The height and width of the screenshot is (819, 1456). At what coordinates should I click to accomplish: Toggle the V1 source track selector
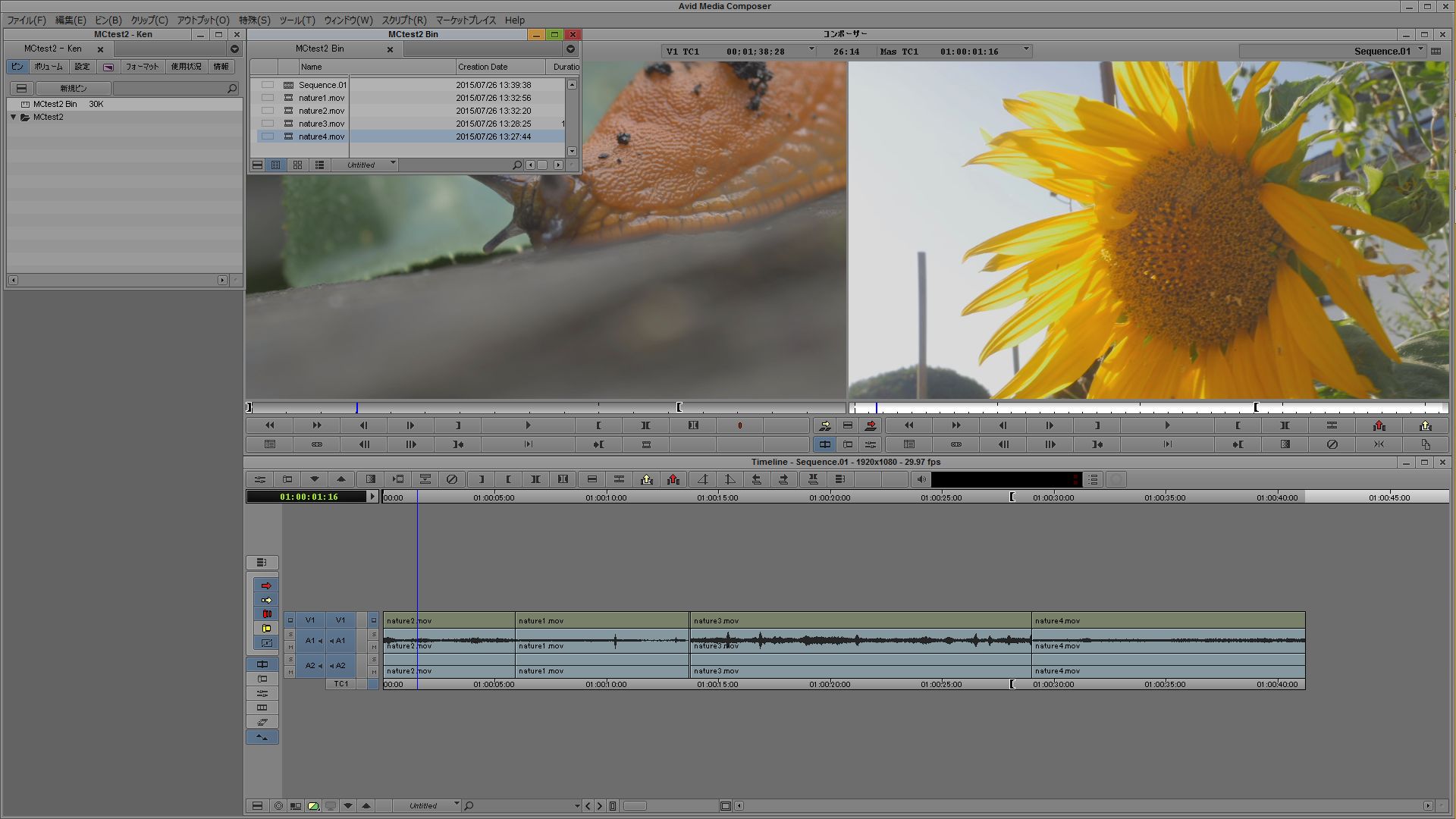pos(309,620)
